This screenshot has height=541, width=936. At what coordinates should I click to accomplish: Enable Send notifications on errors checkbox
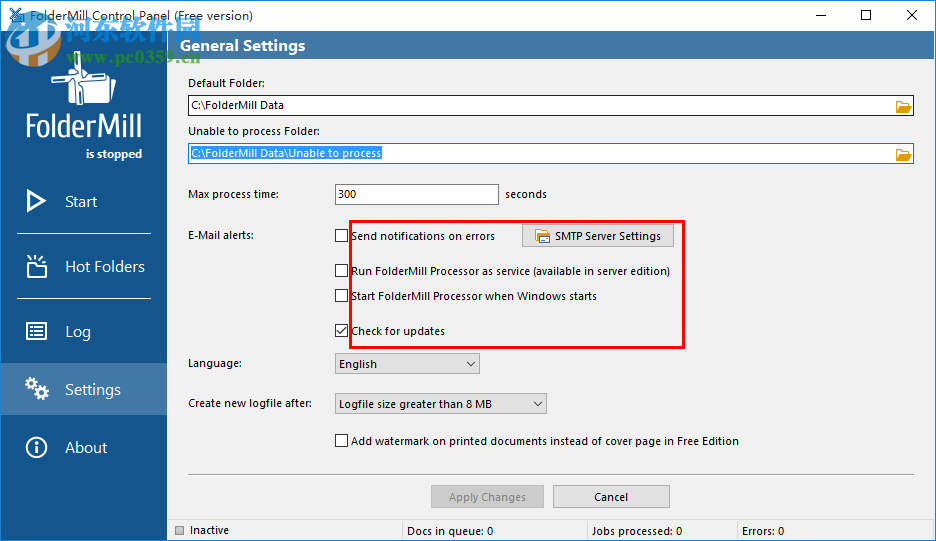341,237
